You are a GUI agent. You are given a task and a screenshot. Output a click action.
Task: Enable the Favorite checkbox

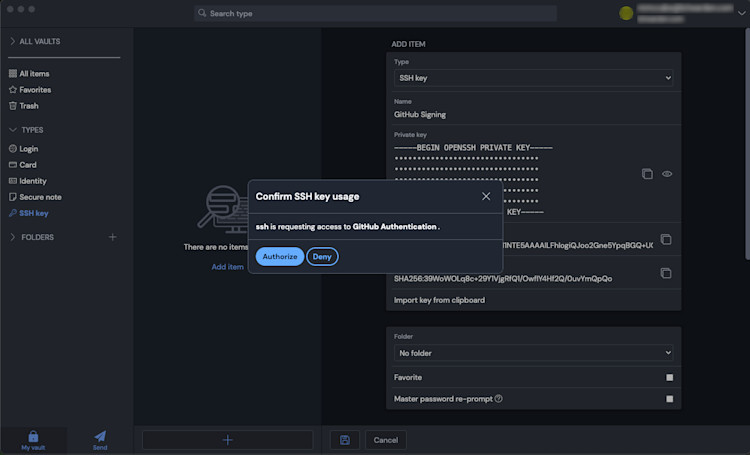(669, 378)
